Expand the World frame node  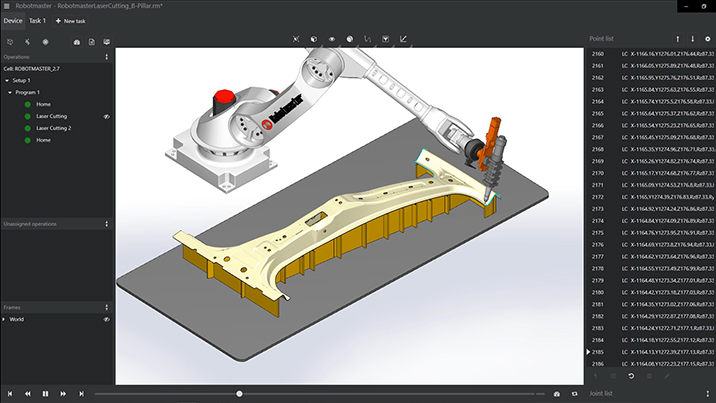click(4, 319)
